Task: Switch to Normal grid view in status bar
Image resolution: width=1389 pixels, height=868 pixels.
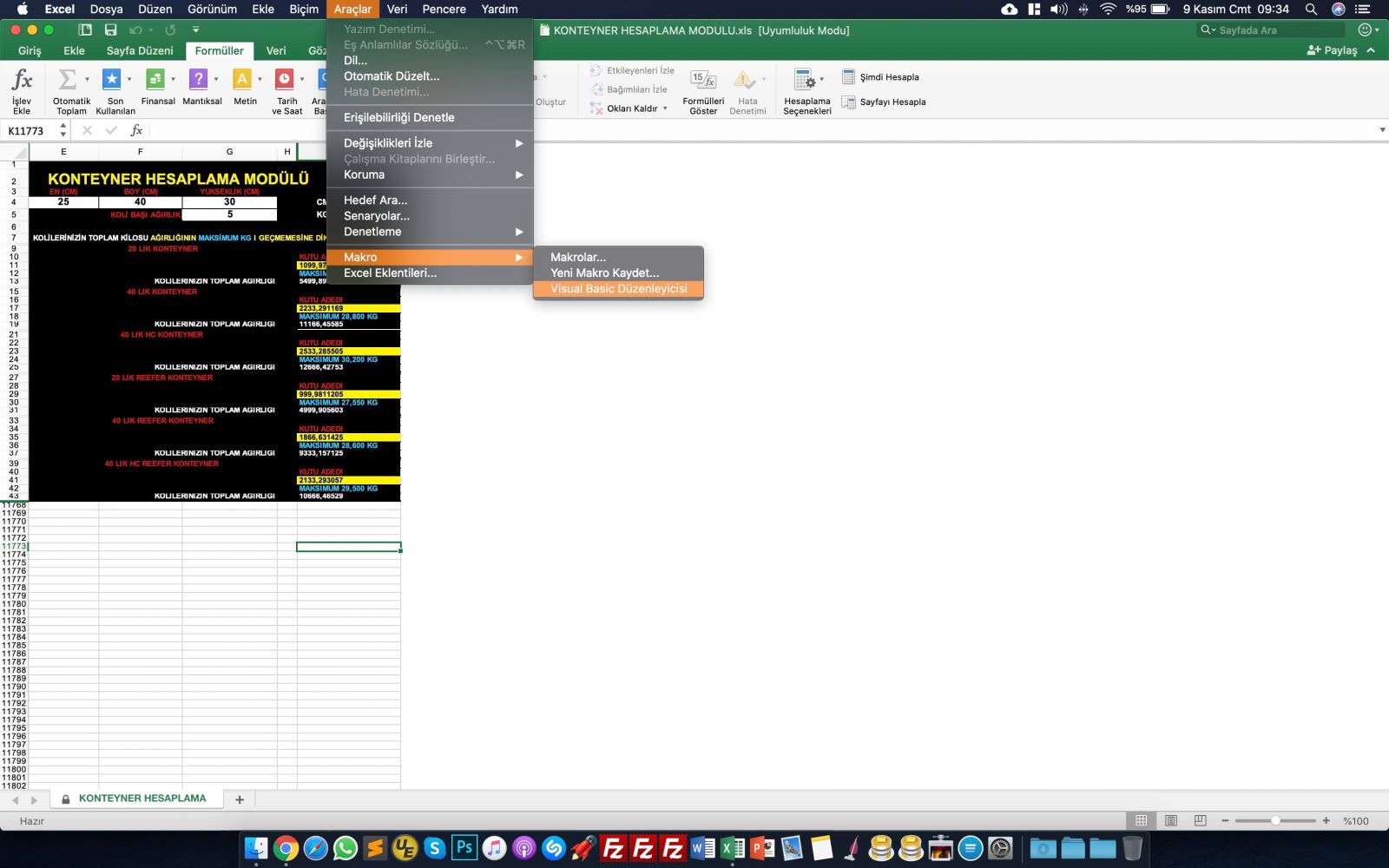Action: (x=1141, y=820)
